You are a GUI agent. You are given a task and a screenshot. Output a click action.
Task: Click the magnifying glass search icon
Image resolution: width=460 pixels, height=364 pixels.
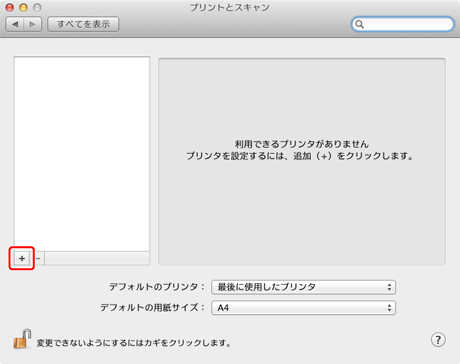point(359,24)
